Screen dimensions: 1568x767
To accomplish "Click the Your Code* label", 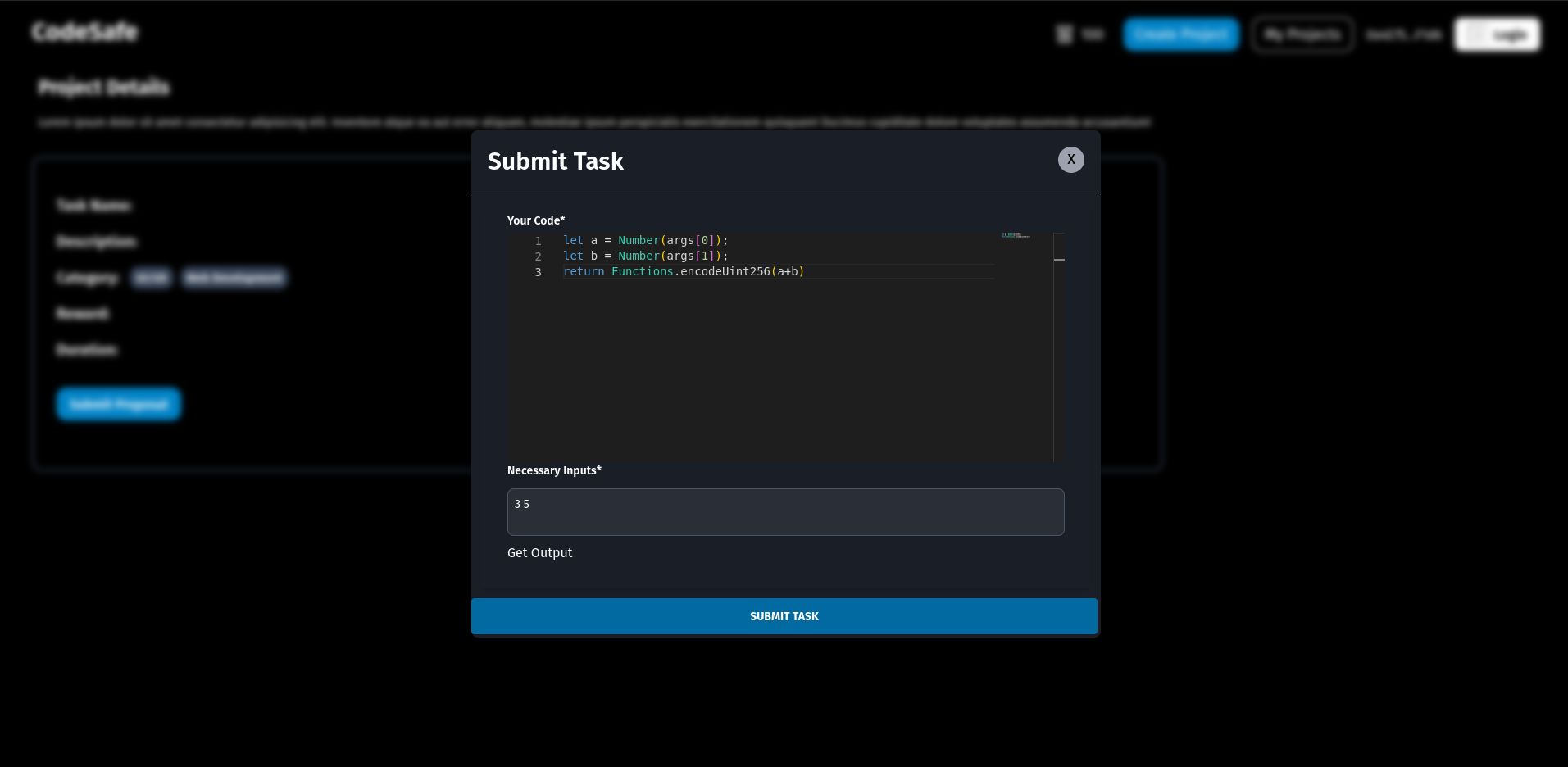I will click(x=536, y=220).
